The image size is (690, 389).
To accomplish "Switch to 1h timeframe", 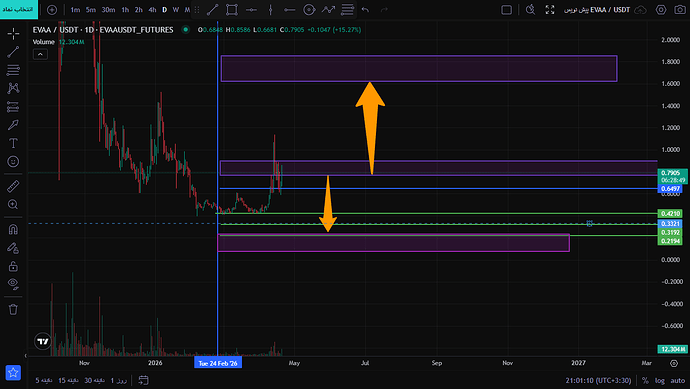I will (x=125, y=10).
